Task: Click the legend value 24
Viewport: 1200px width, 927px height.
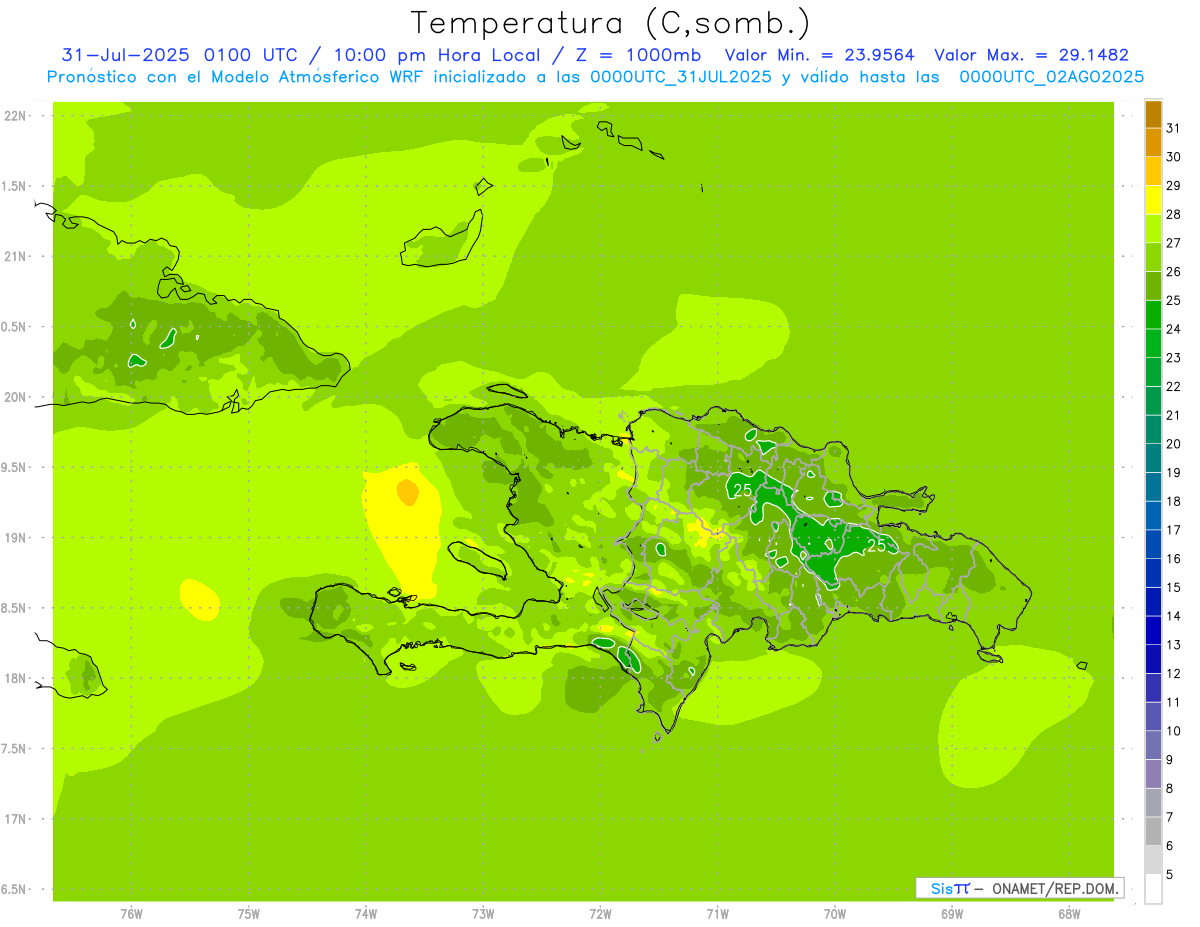Action: (x=1174, y=329)
